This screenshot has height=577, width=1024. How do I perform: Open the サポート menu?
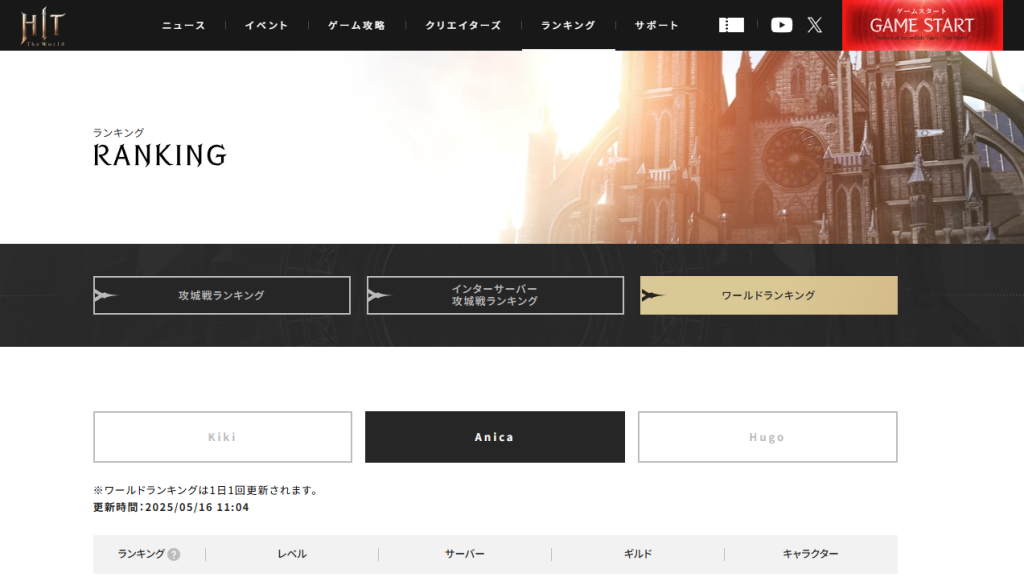coord(656,25)
